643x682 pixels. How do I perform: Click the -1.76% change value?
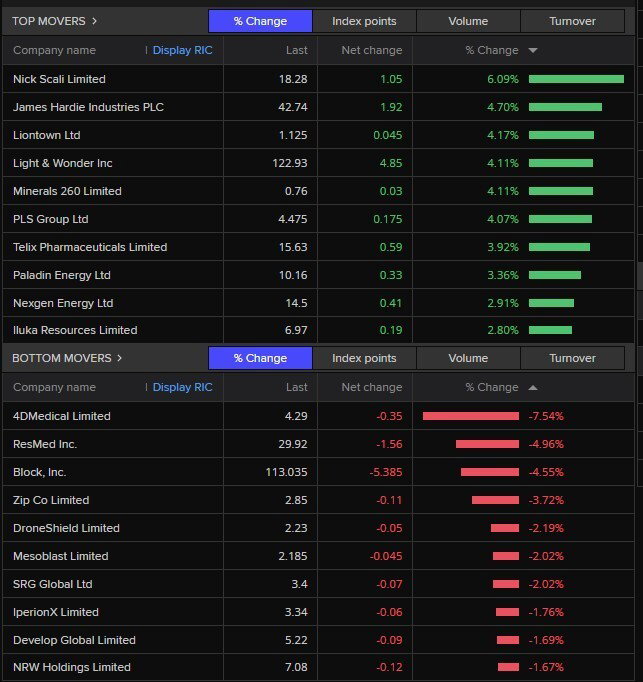tap(546, 612)
